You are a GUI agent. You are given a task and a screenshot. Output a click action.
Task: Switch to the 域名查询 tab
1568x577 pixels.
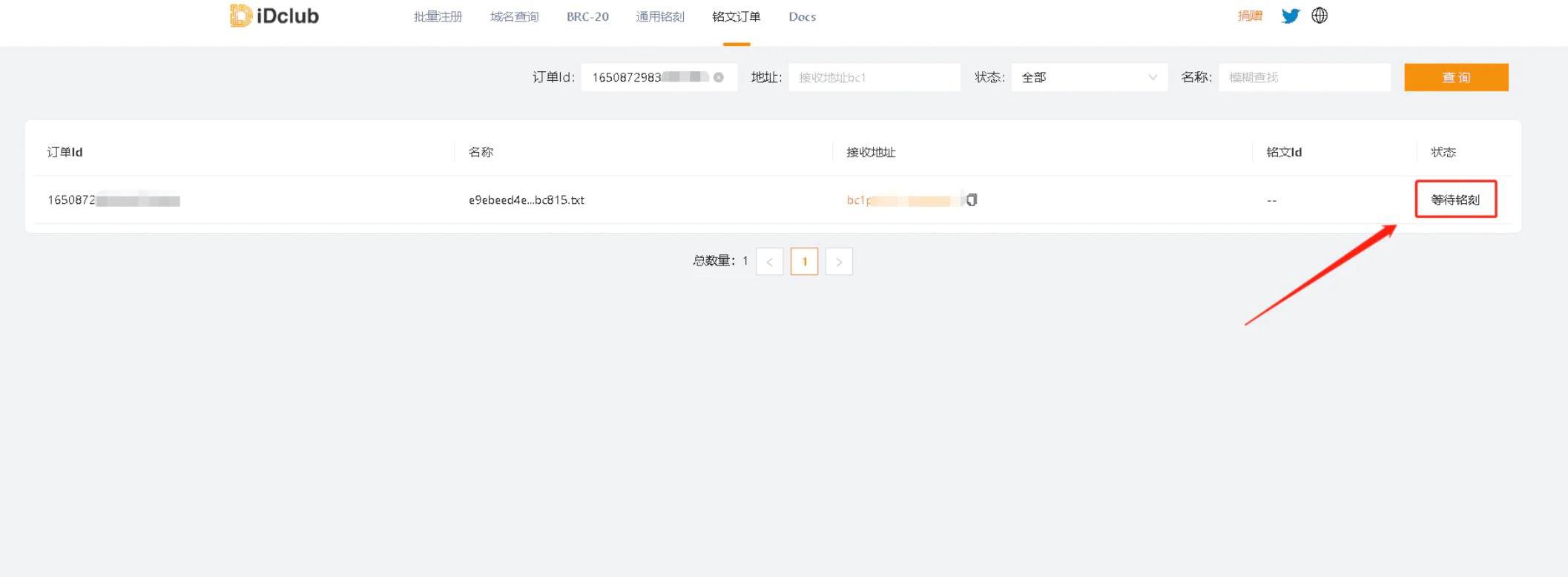click(x=514, y=16)
